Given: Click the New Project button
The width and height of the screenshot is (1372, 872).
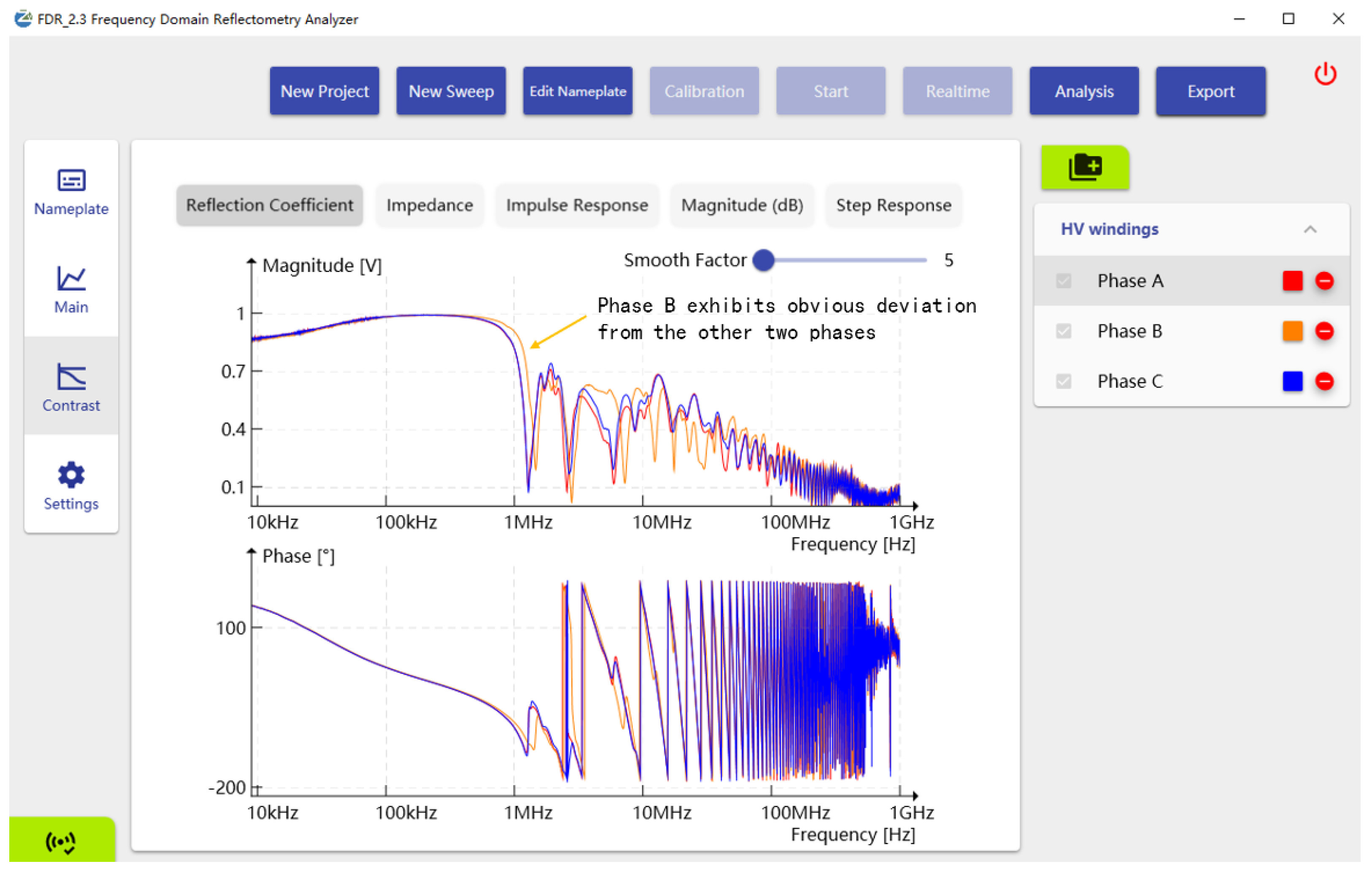Looking at the screenshot, I should pyautogui.click(x=324, y=91).
